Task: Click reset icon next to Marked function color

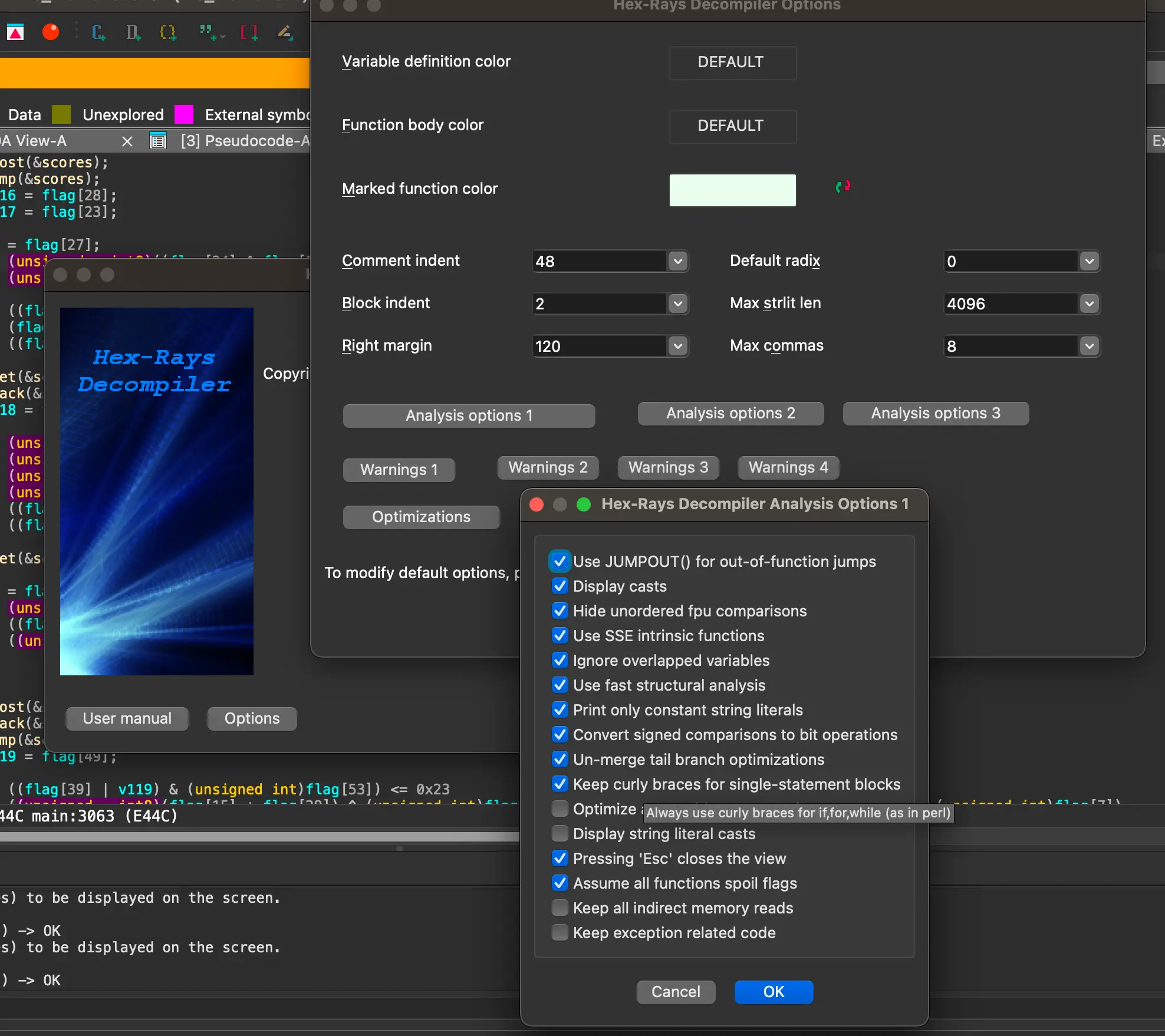Action: 843,187
